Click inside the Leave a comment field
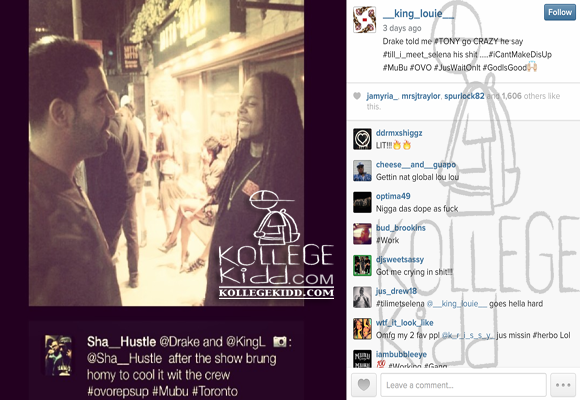The width and height of the screenshot is (580, 400). coord(463,385)
